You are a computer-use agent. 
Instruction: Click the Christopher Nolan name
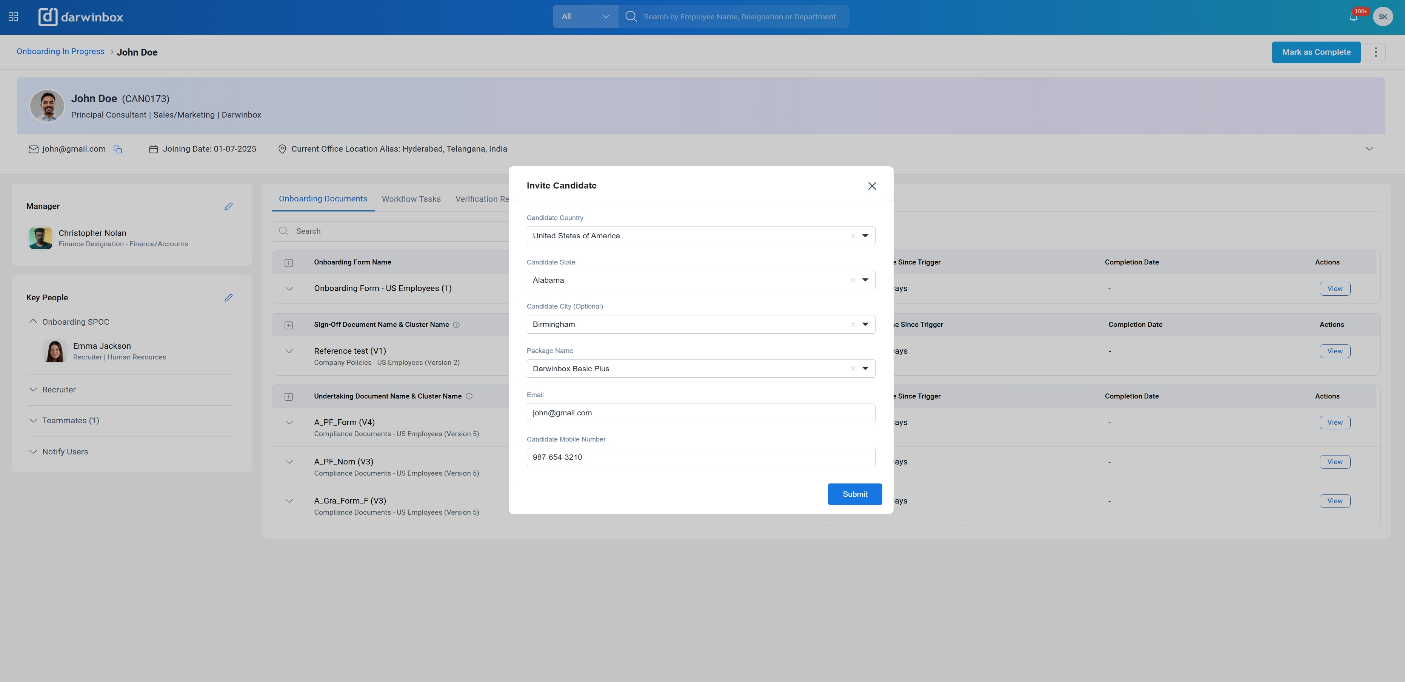tap(92, 233)
